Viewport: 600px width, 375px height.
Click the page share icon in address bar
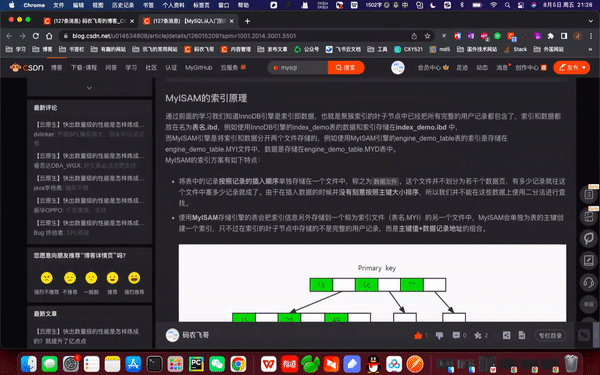[x=414, y=36]
